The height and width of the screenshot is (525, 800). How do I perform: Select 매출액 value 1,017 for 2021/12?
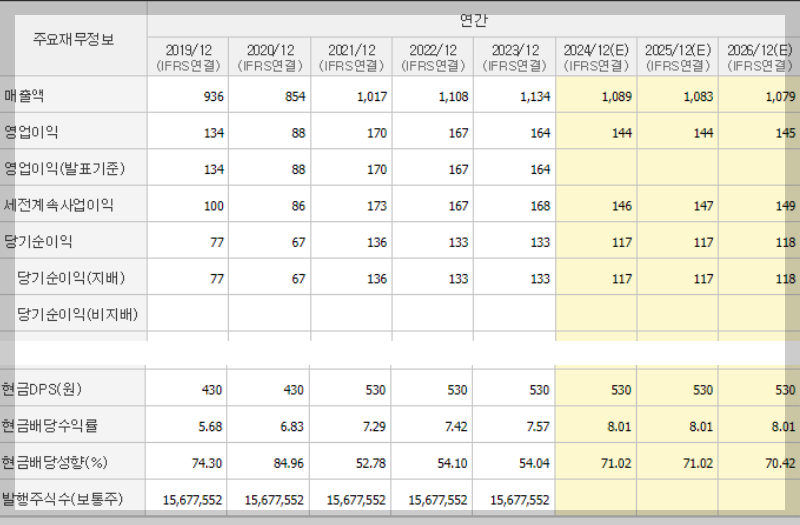tap(372, 96)
